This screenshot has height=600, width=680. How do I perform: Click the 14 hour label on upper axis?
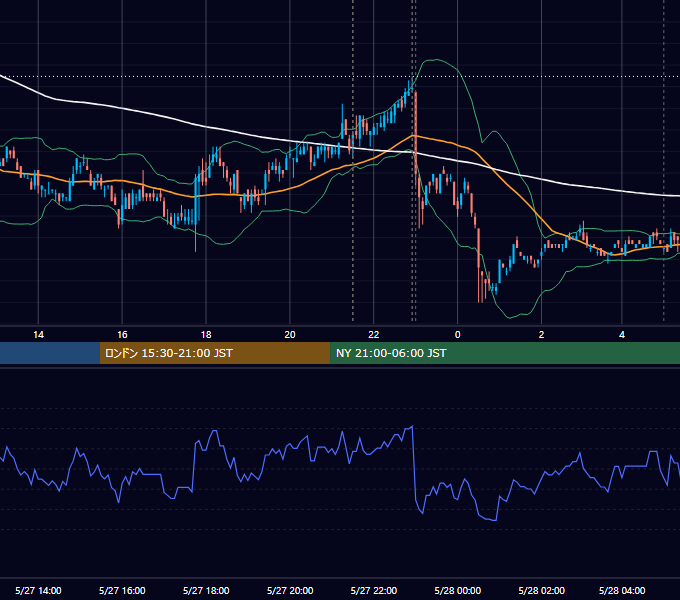(38, 335)
